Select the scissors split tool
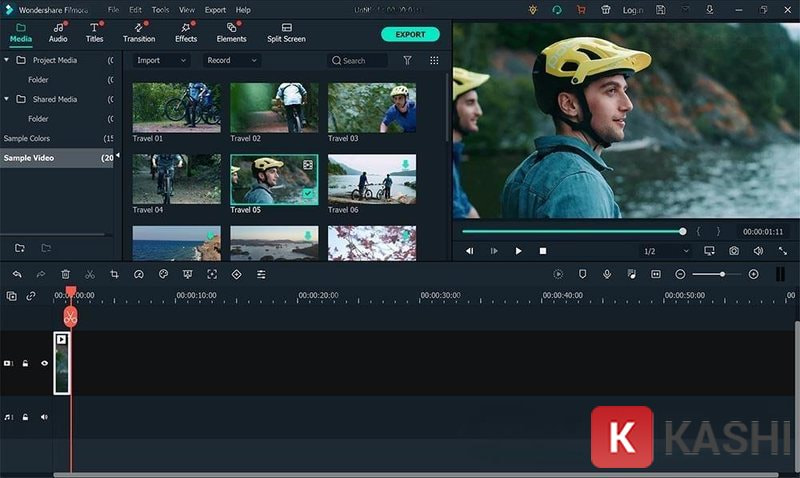Screen dimensions: 800x478 tap(90, 274)
